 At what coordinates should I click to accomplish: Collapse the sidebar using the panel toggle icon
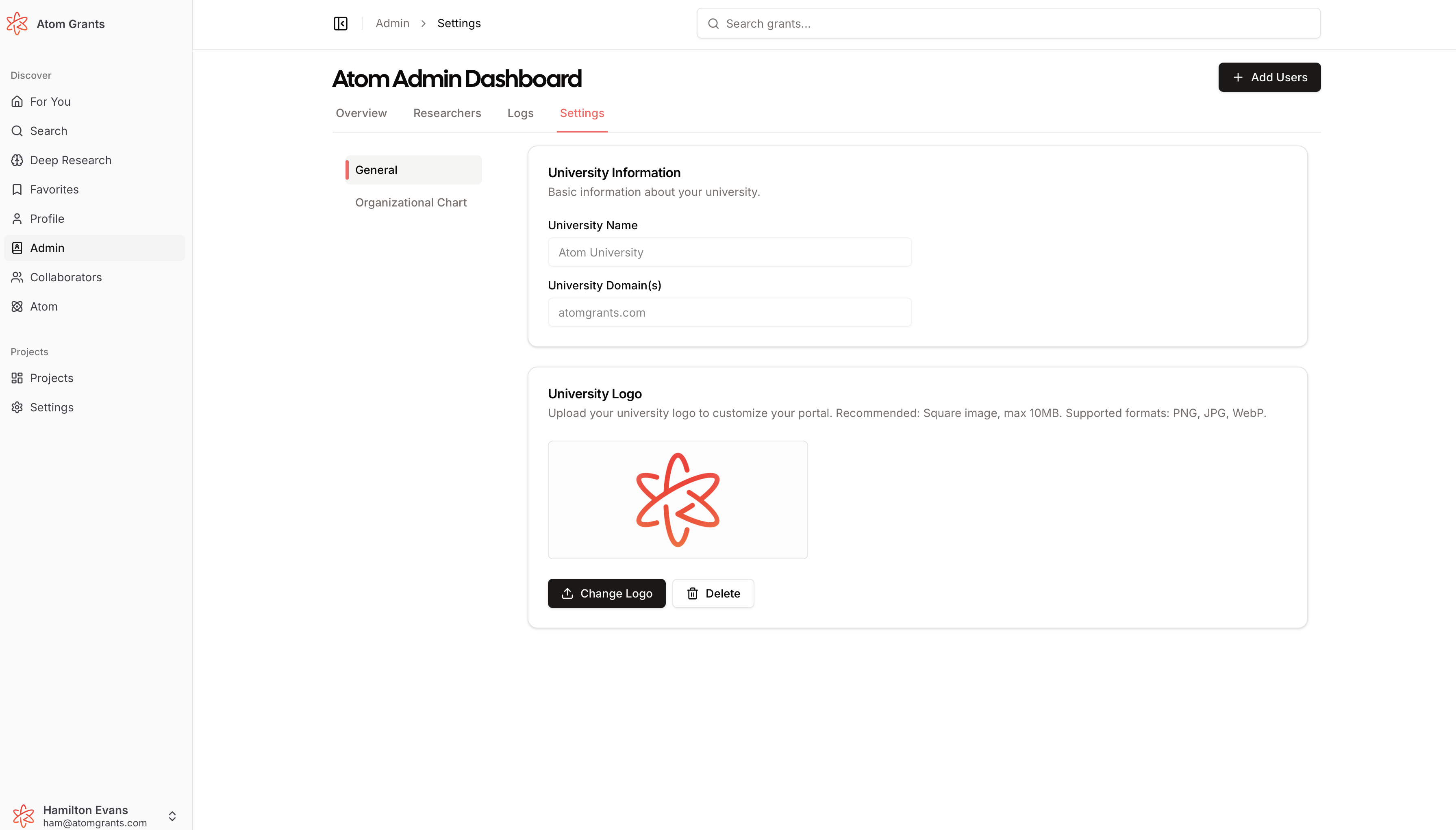(340, 24)
